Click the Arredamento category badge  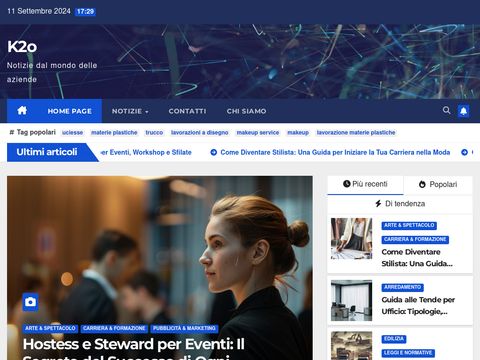402,287
